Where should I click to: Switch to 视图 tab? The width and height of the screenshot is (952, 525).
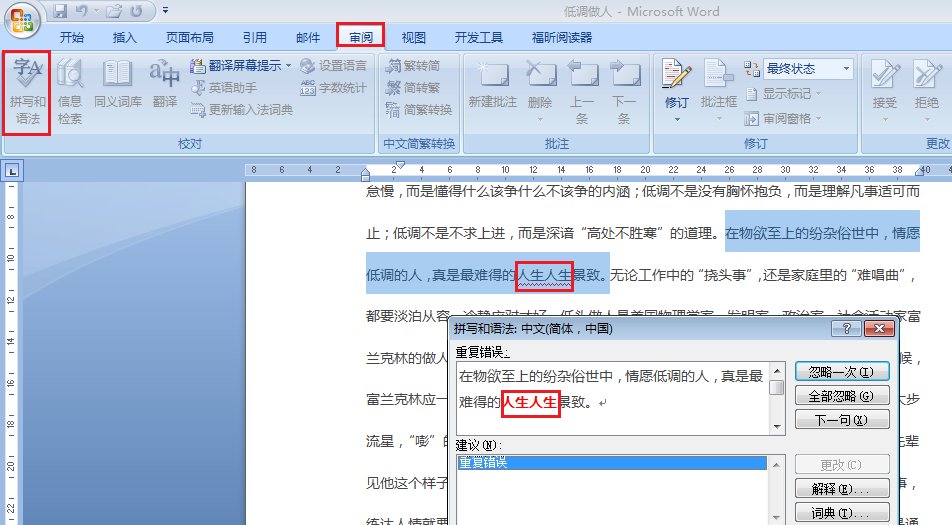pyautogui.click(x=413, y=38)
